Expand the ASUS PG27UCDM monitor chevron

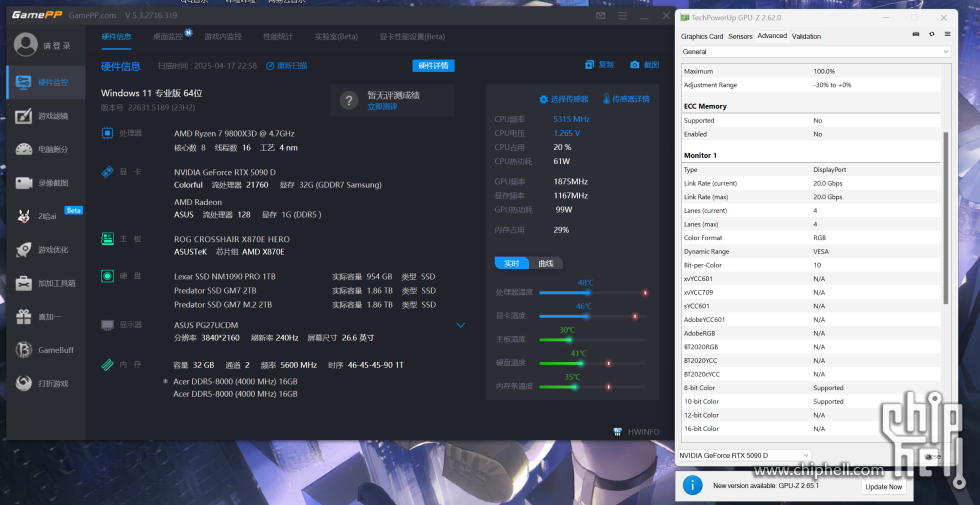(x=461, y=325)
